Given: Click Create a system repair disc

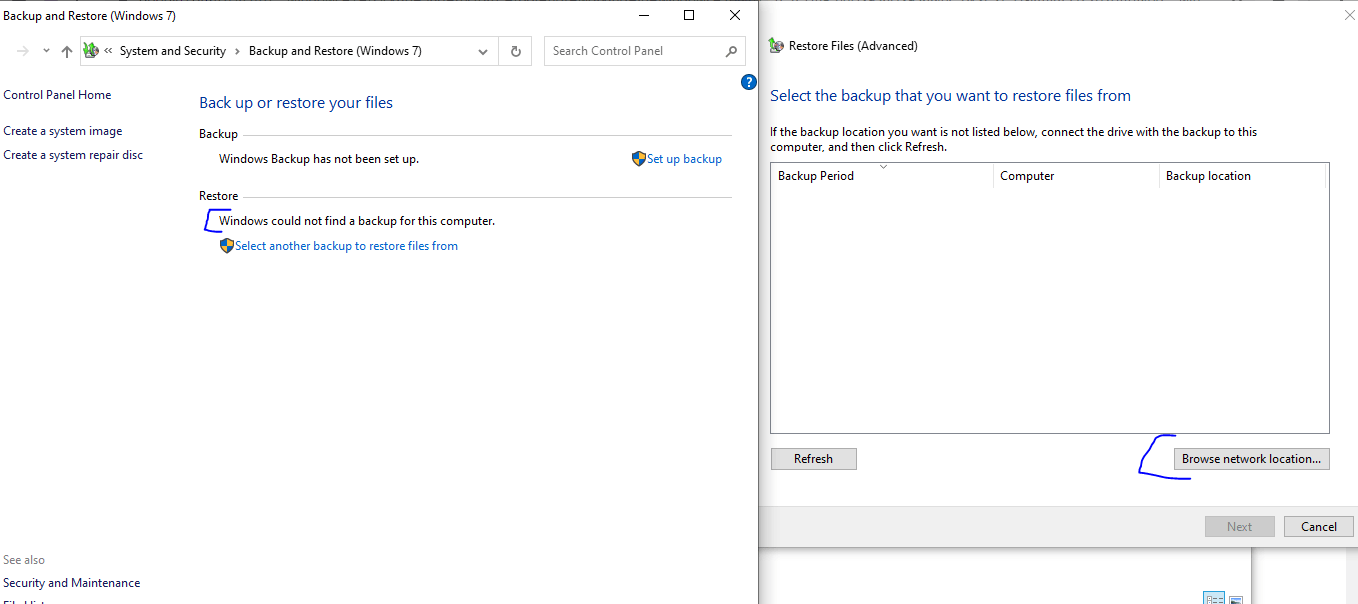Looking at the screenshot, I should [73, 155].
